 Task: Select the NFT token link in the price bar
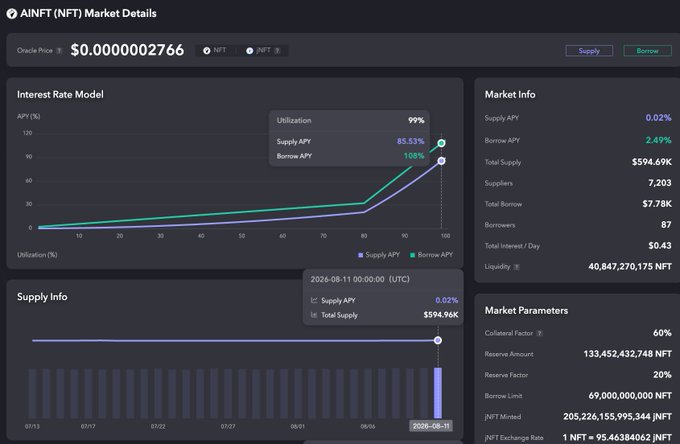(215, 50)
